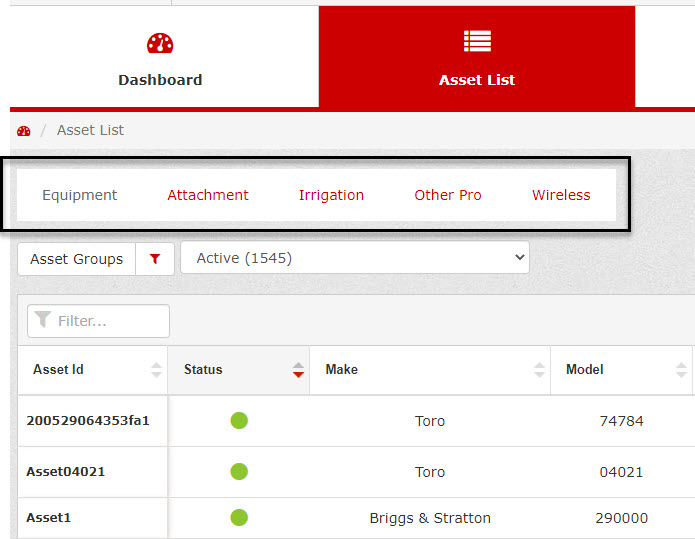This screenshot has width=695, height=539.
Task: Click the red filter funnel icon
Action: tap(155, 259)
